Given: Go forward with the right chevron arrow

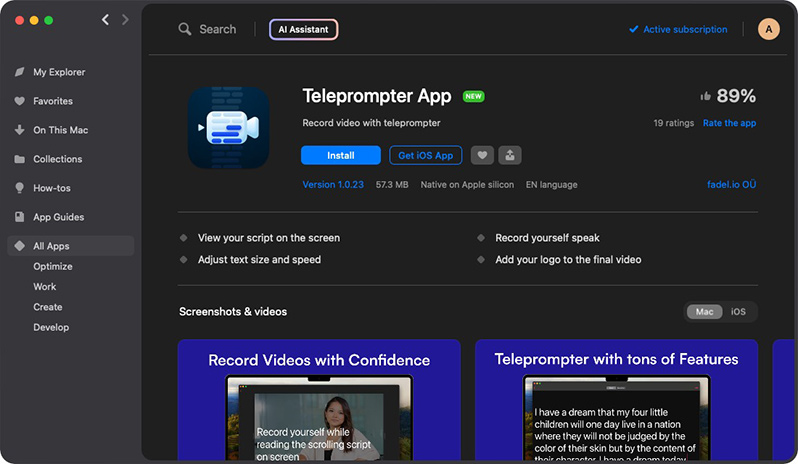Looking at the screenshot, I should pyautogui.click(x=125, y=20).
